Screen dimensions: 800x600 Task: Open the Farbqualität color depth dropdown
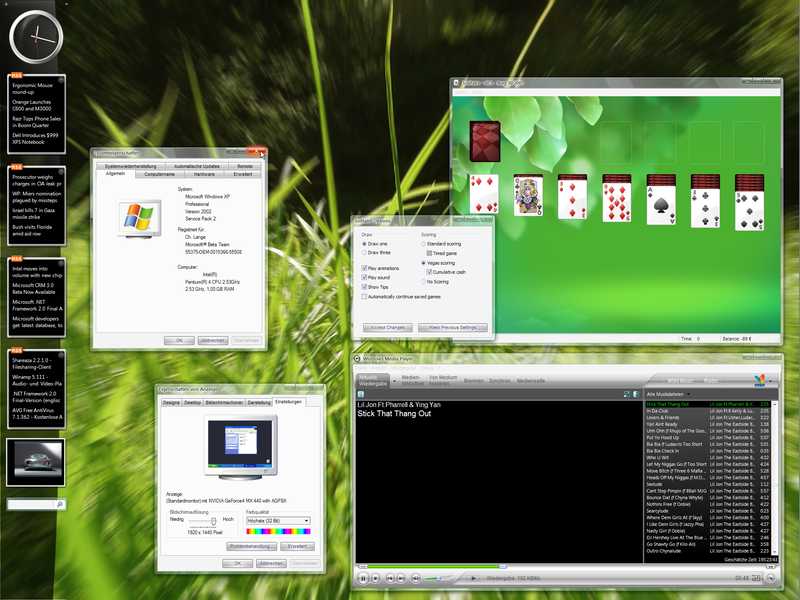(306, 520)
